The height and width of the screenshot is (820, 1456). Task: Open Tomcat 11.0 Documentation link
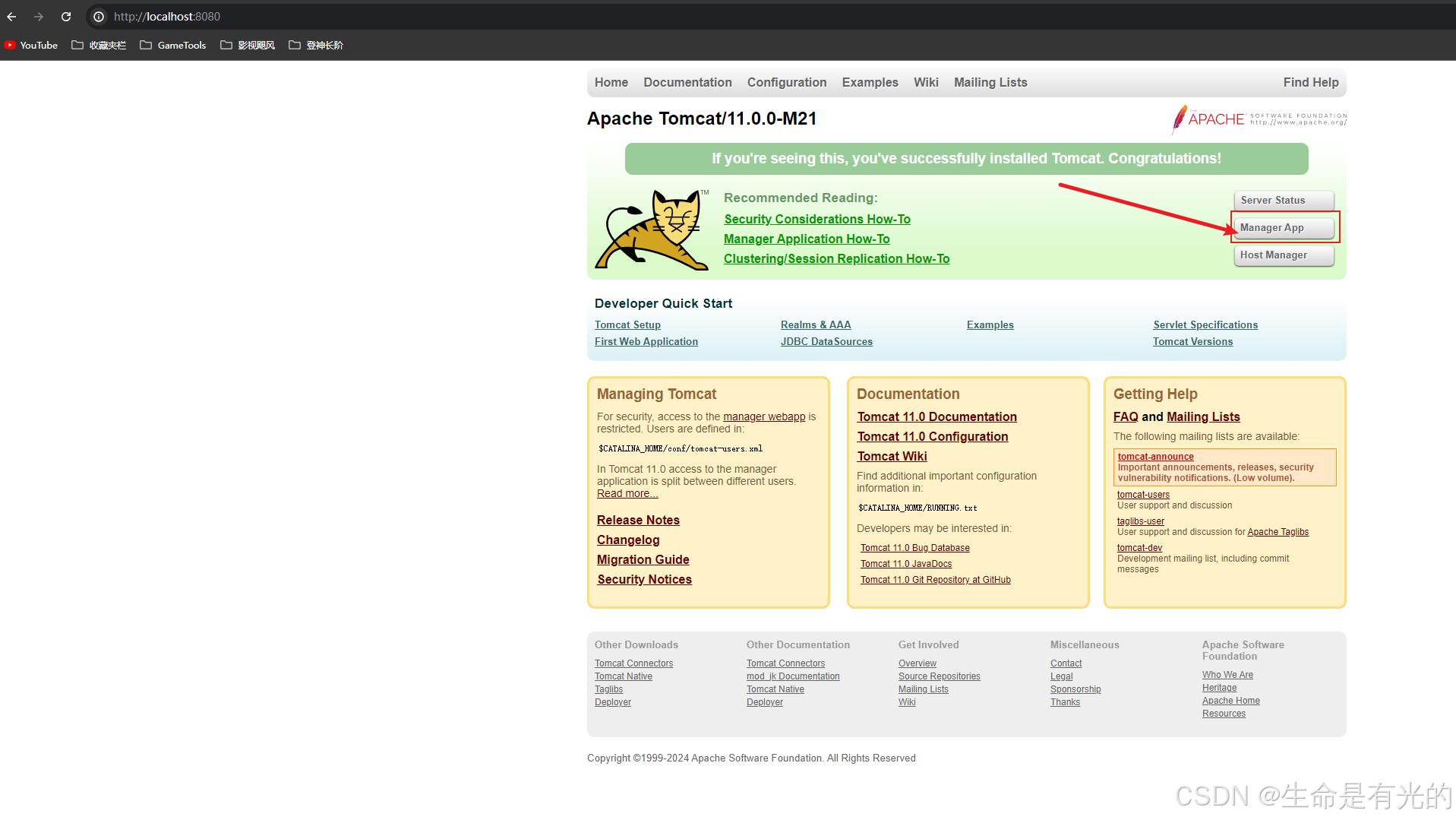point(937,416)
